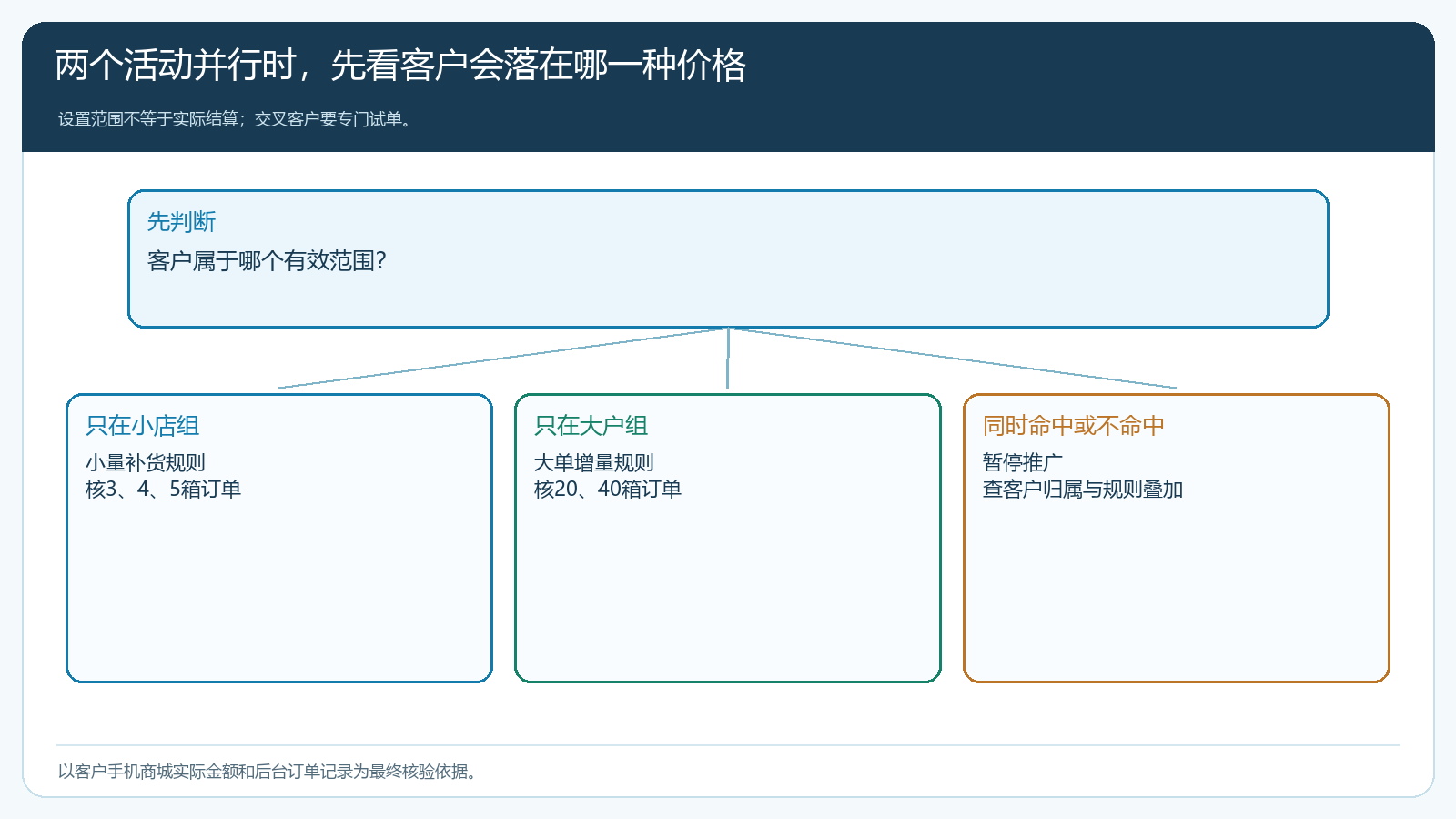
Task: Click the '只在大户组' card heading
Action: [x=591, y=426]
